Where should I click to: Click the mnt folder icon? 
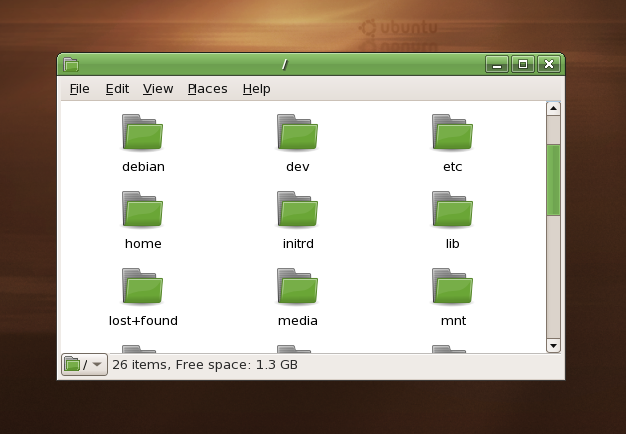(452, 286)
